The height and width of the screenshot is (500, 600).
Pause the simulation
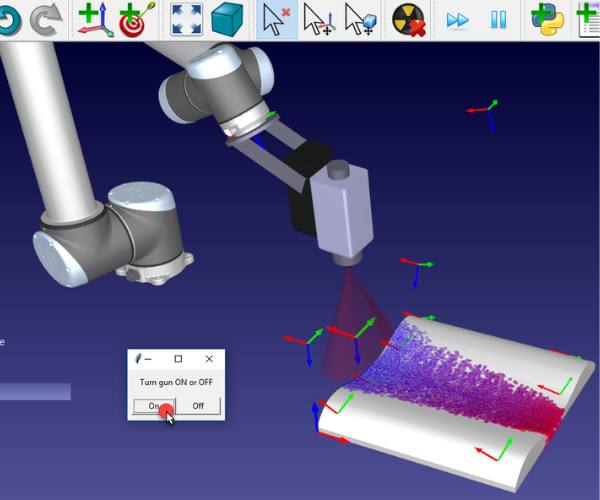tap(498, 19)
